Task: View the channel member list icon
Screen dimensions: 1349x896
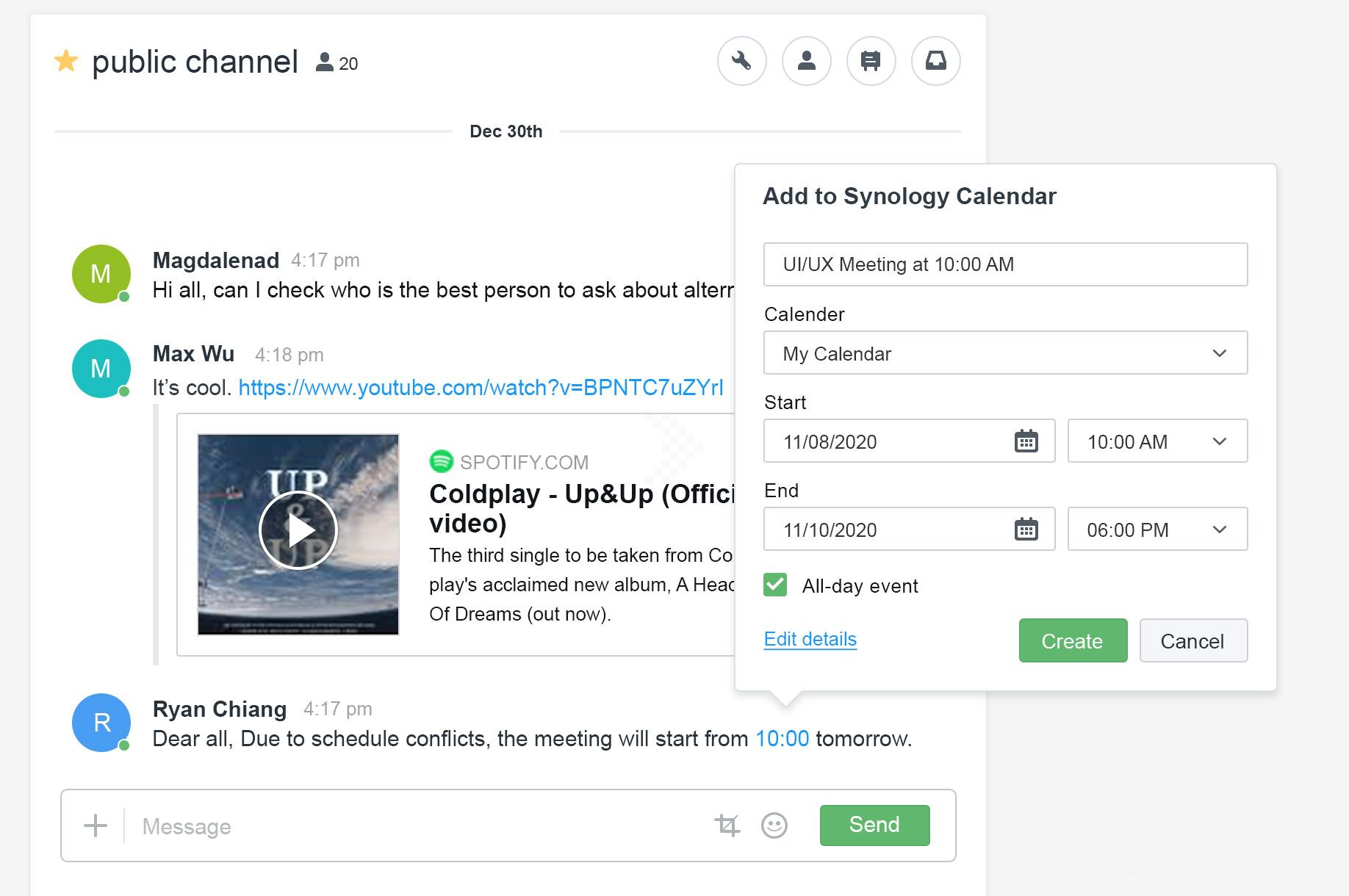Action: [806, 62]
